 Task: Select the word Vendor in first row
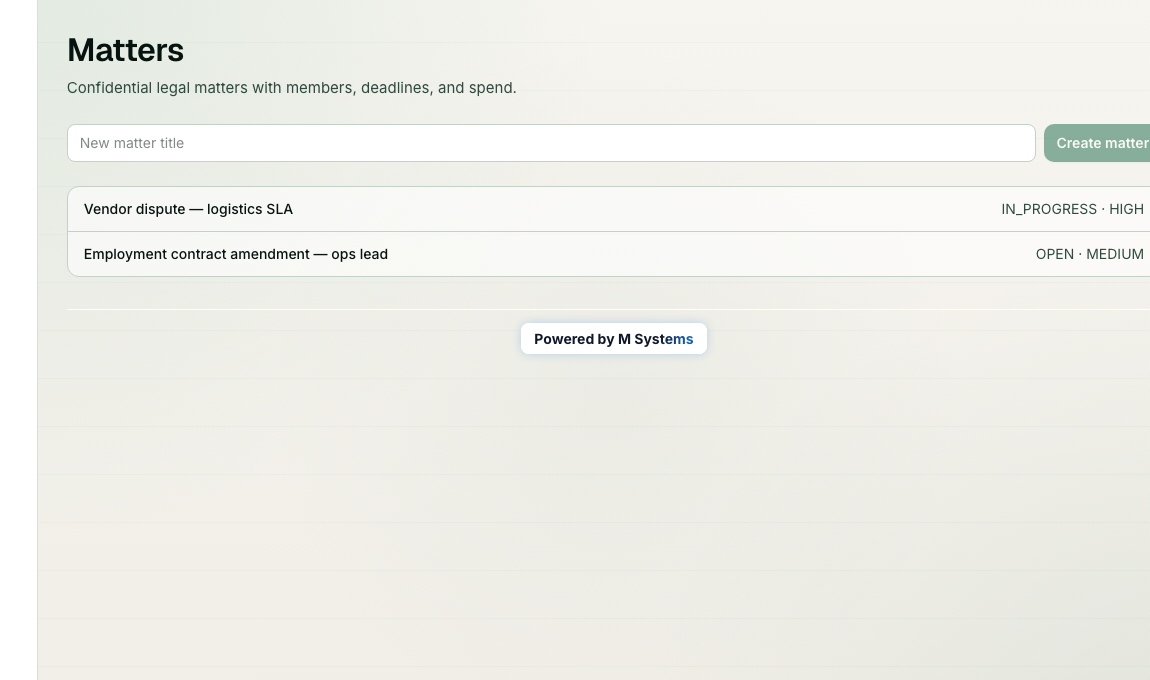pyautogui.click(x=107, y=209)
